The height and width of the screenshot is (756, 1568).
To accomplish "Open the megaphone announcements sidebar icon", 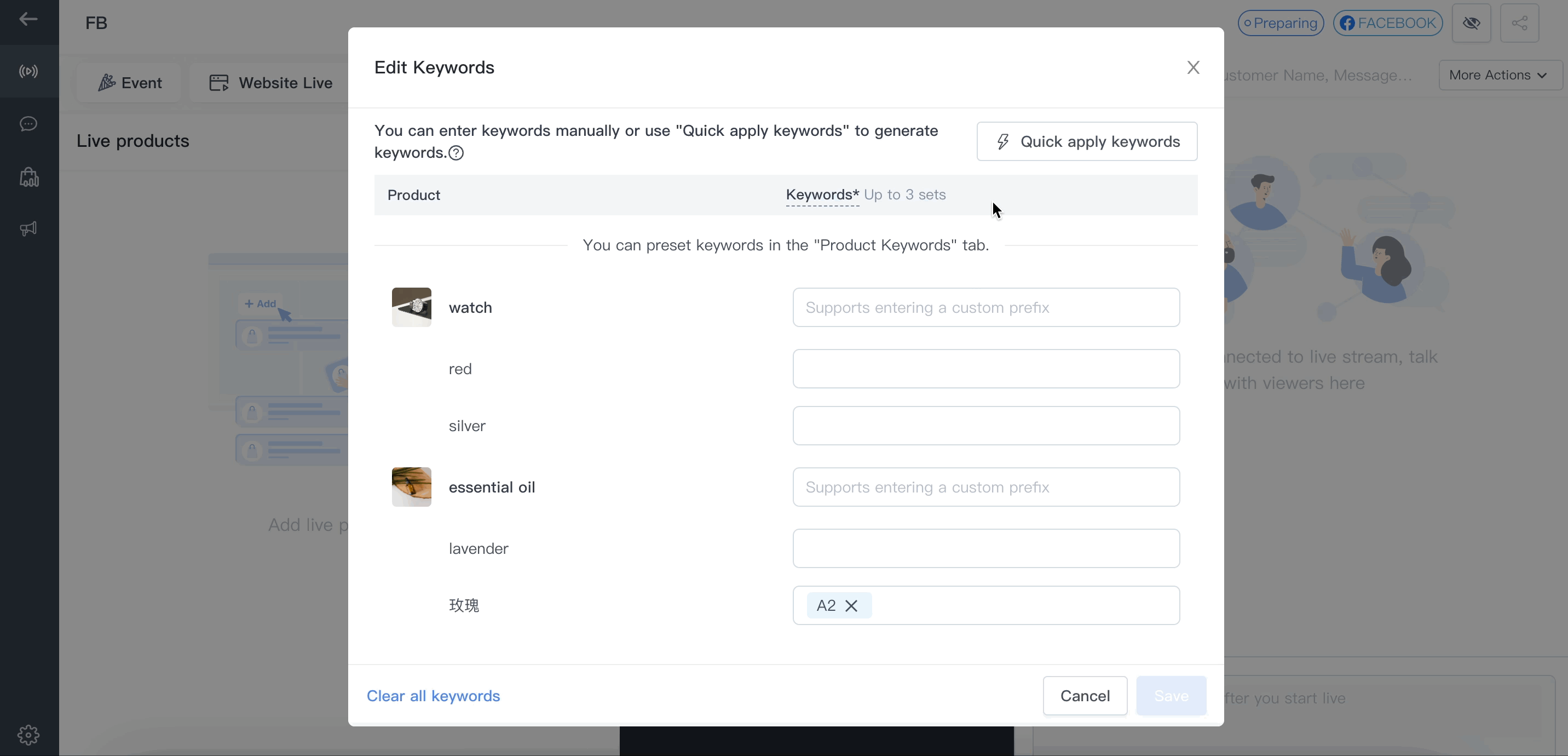I will [x=28, y=228].
